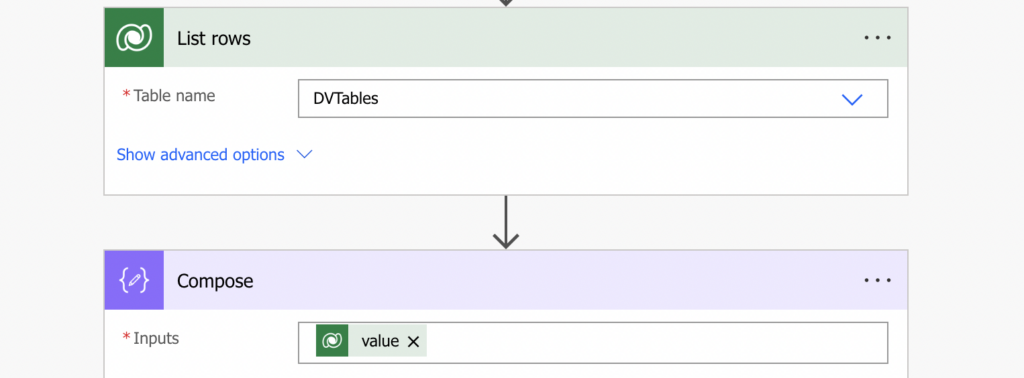Click the Table name label

pyautogui.click(x=169, y=96)
